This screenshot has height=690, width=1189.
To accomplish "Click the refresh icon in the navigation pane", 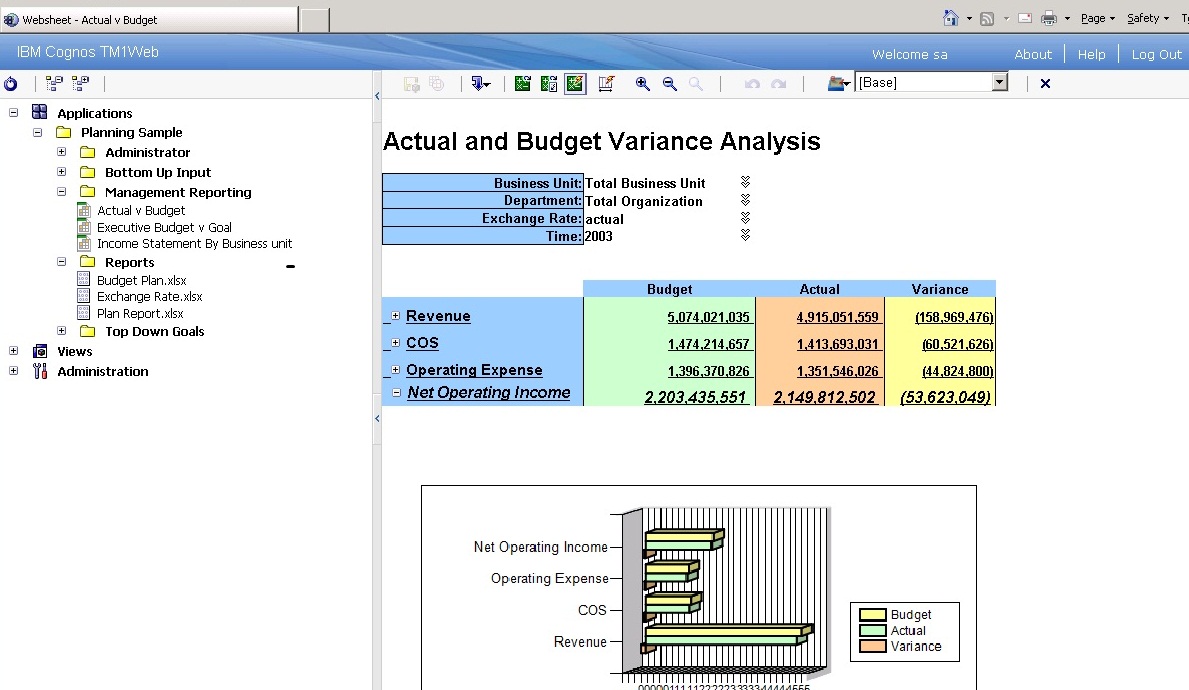I will (x=11, y=83).
